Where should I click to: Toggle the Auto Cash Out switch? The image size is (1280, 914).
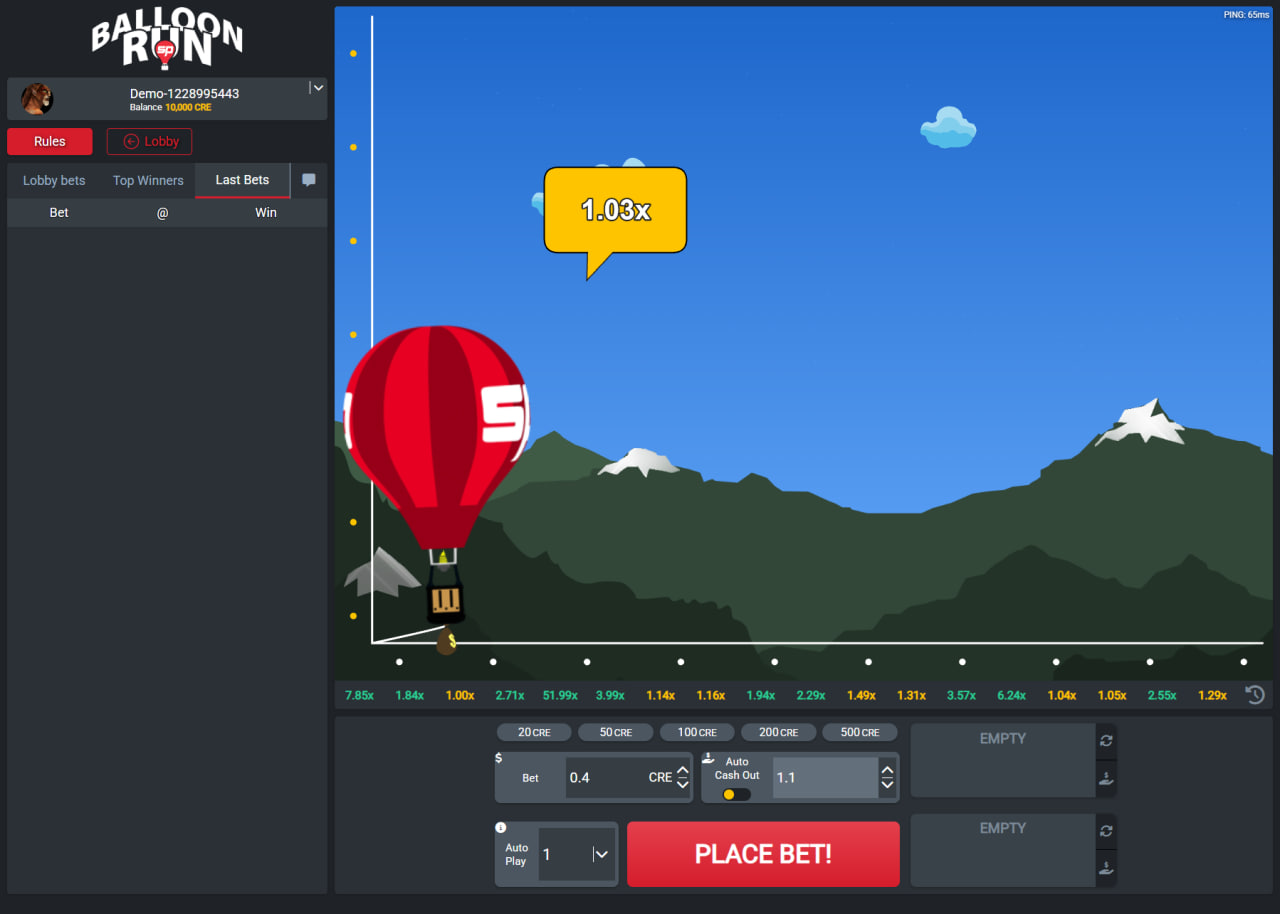(x=735, y=794)
